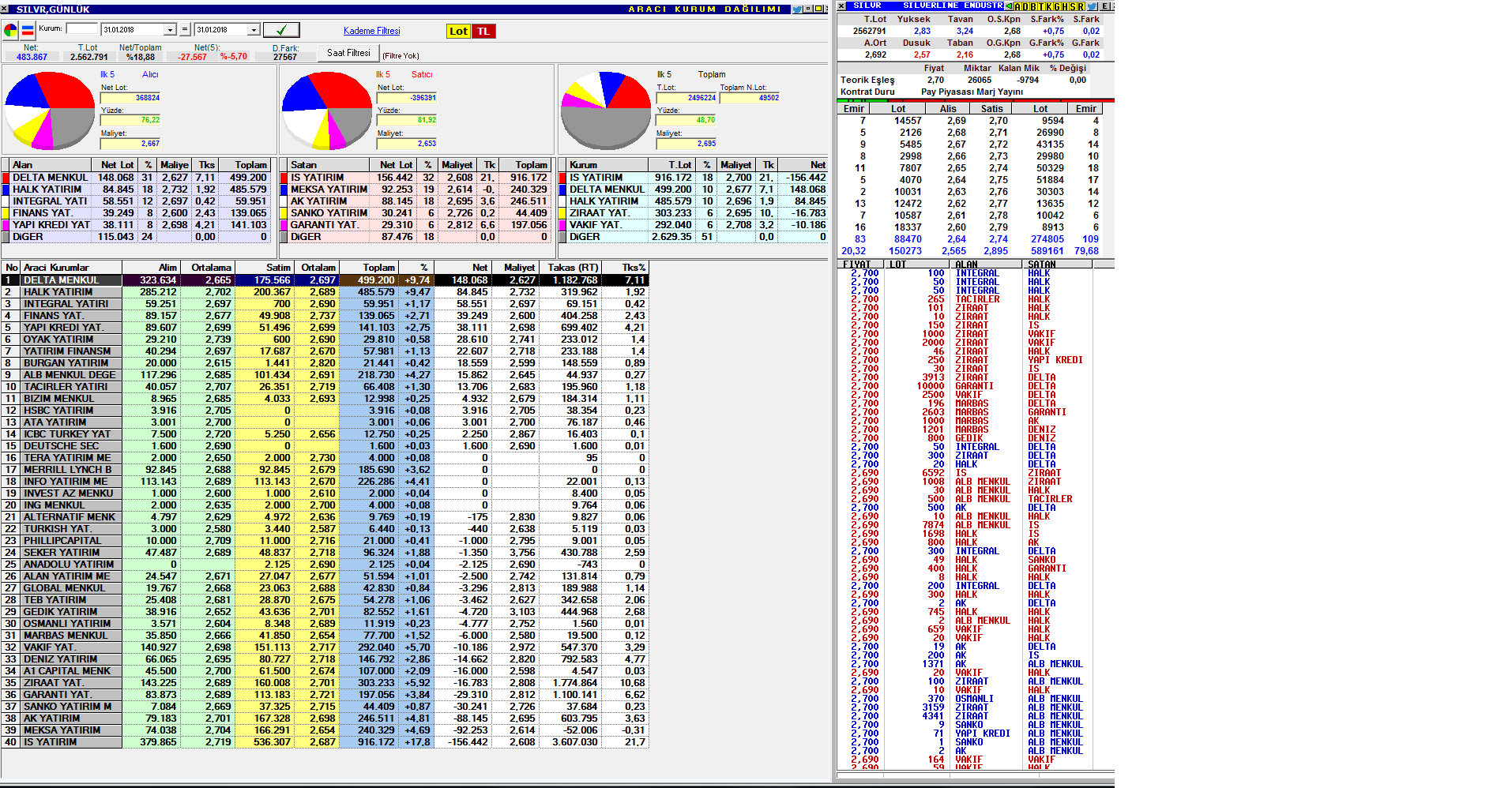The width and height of the screenshot is (1512, 788).
Task: Click blue swatch next to HALK YATIRIM buyer
Action: pos(6,189)
